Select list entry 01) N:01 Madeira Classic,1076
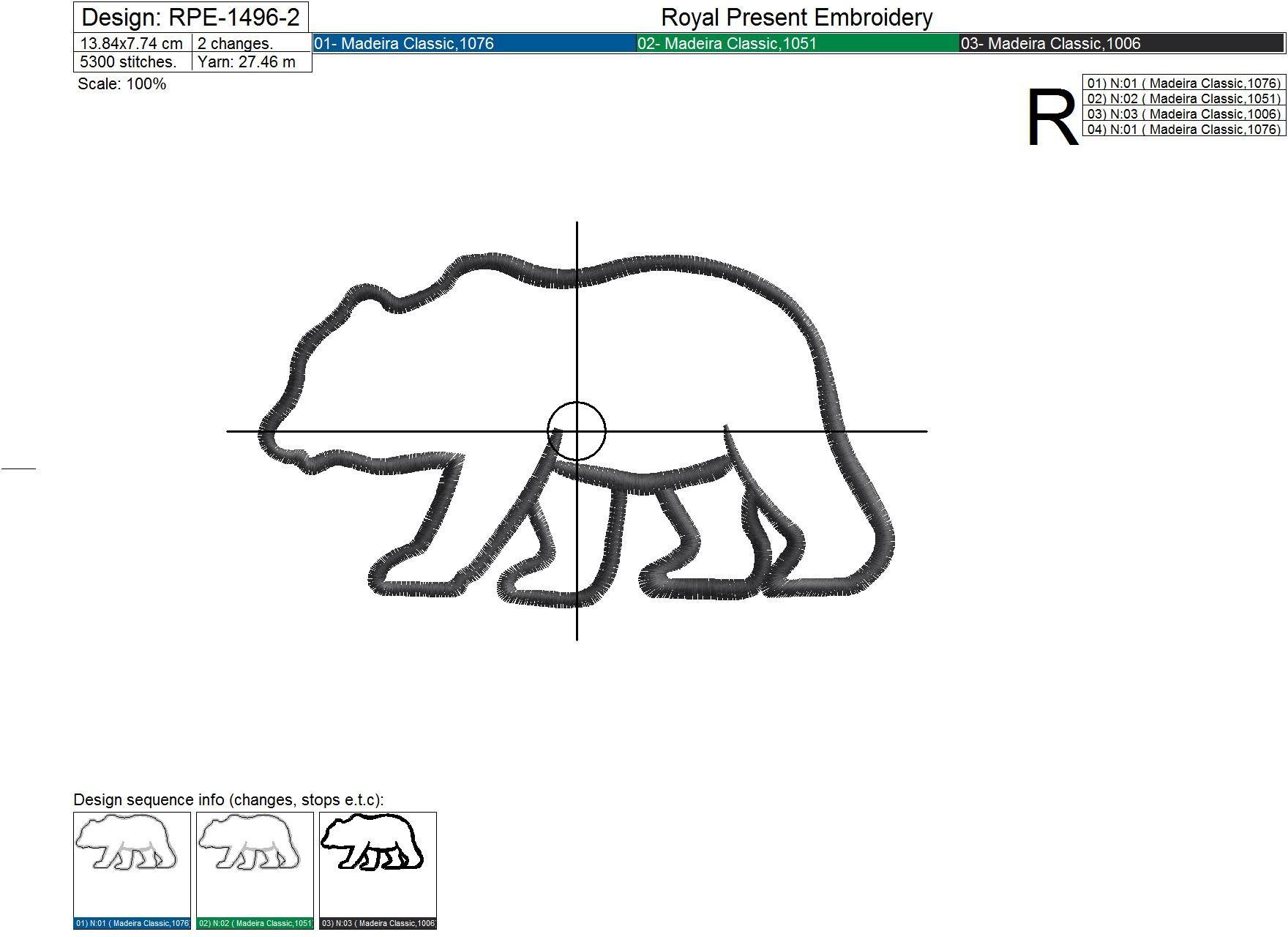Viewport: 1288px width, 937px height. [x=1183, y=83]
